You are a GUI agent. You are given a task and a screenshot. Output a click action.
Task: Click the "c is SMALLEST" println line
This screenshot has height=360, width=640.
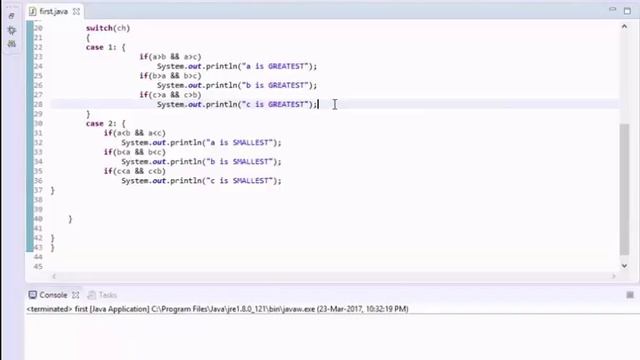click(x=201, y=180)
